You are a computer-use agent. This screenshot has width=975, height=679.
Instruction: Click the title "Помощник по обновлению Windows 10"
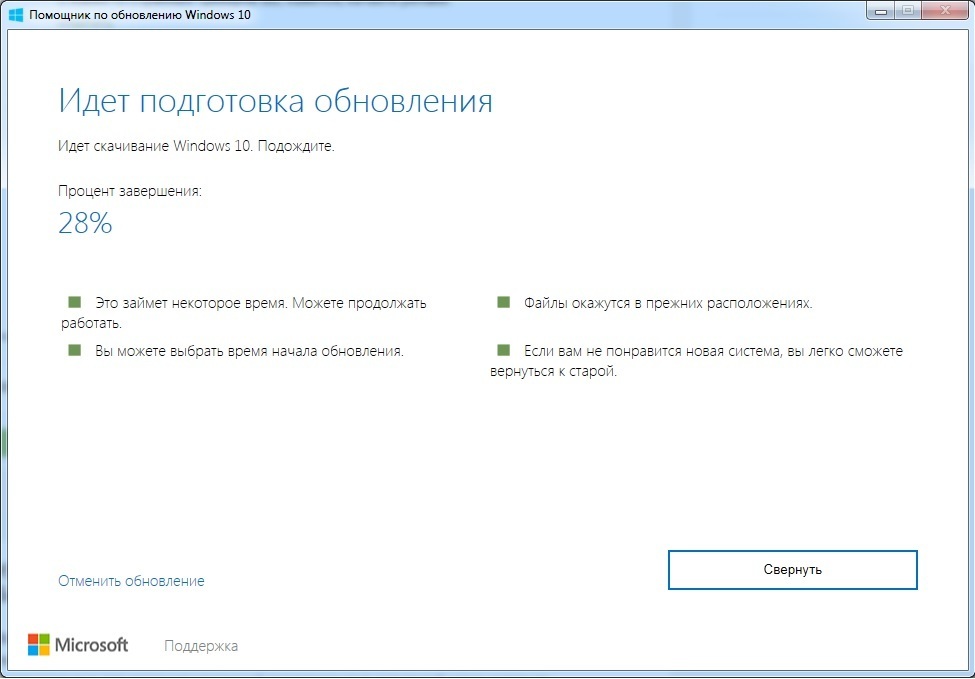(x=139, y=15)
